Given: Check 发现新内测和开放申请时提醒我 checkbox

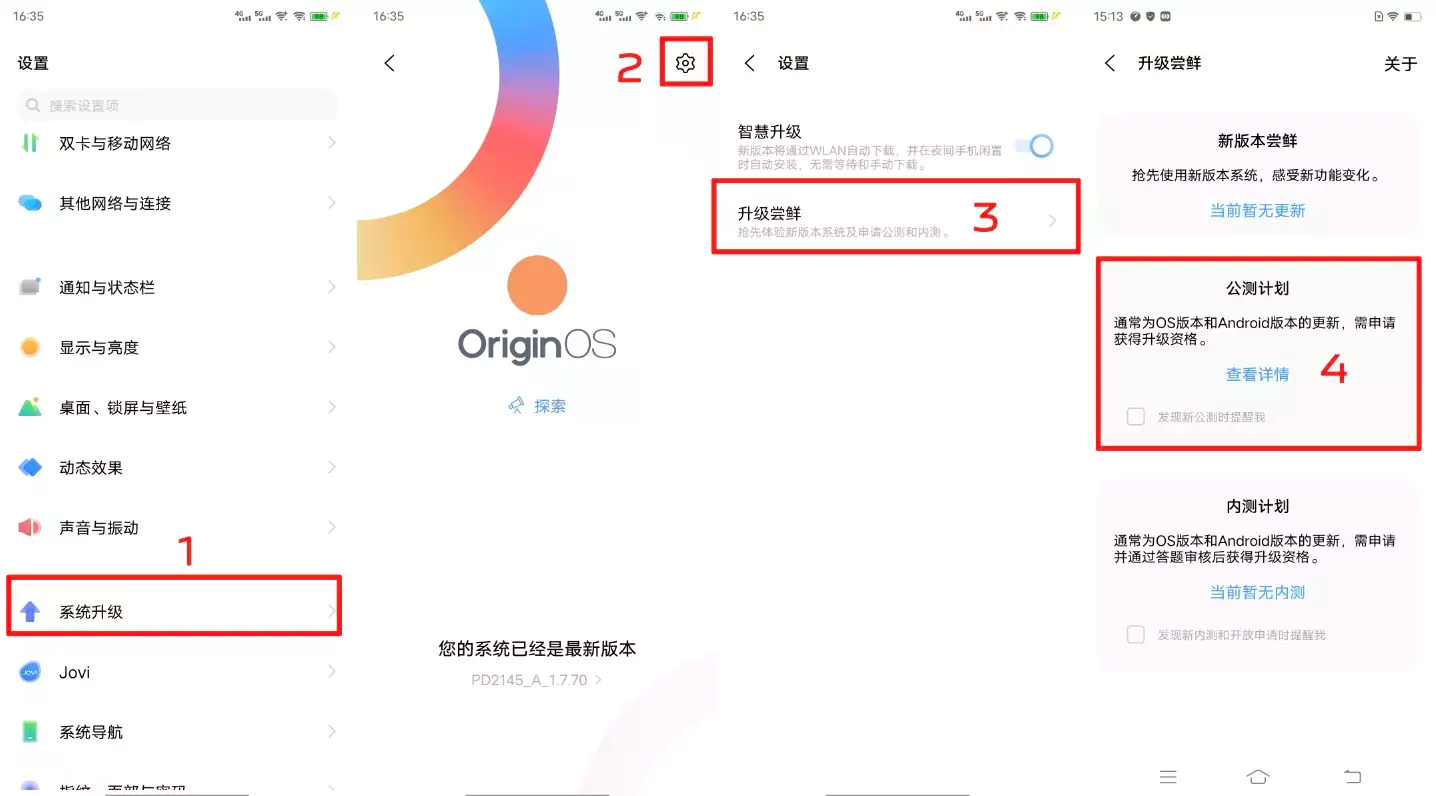Looking at the screenshot, I should pyautogui.click(x=1136, y=634).
